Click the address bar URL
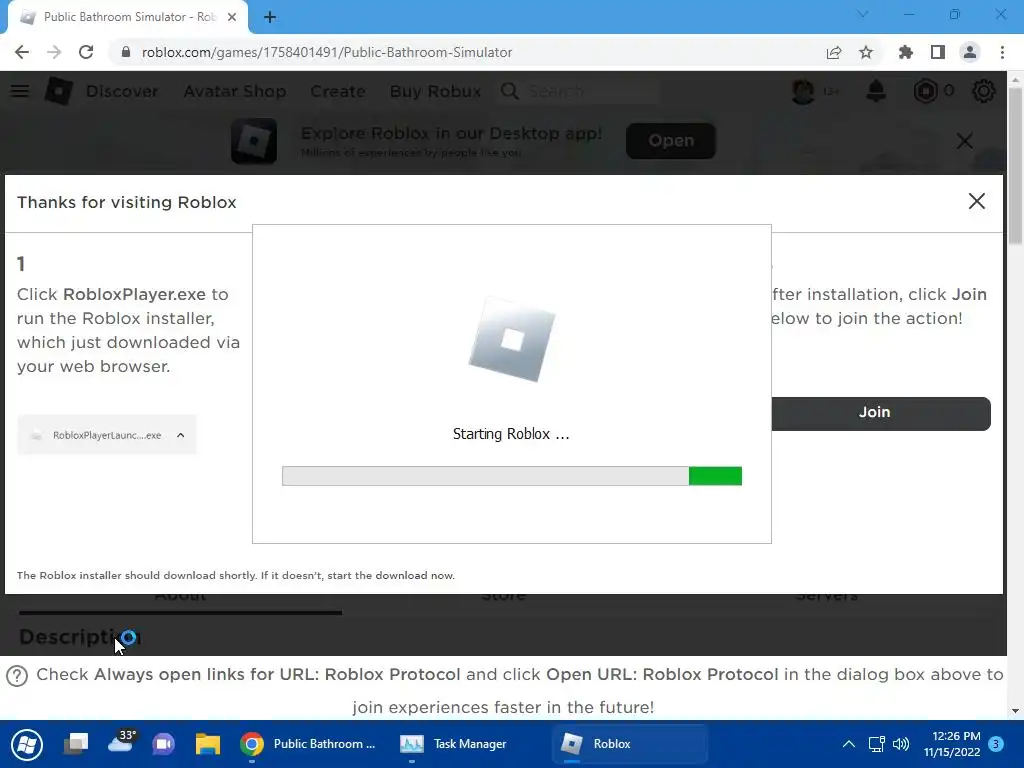The width and height of the screenshot is (1024, 768). coord(327,52)
